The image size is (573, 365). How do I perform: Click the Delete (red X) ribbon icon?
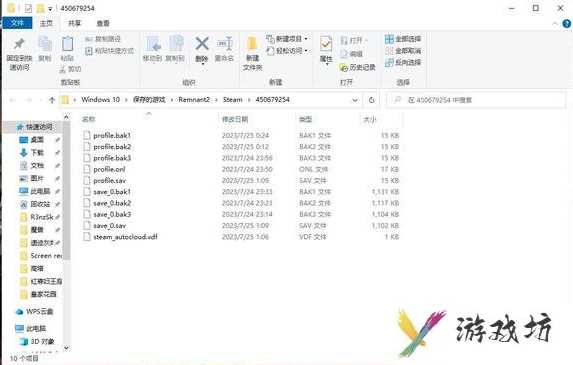(x=202, y=44)
